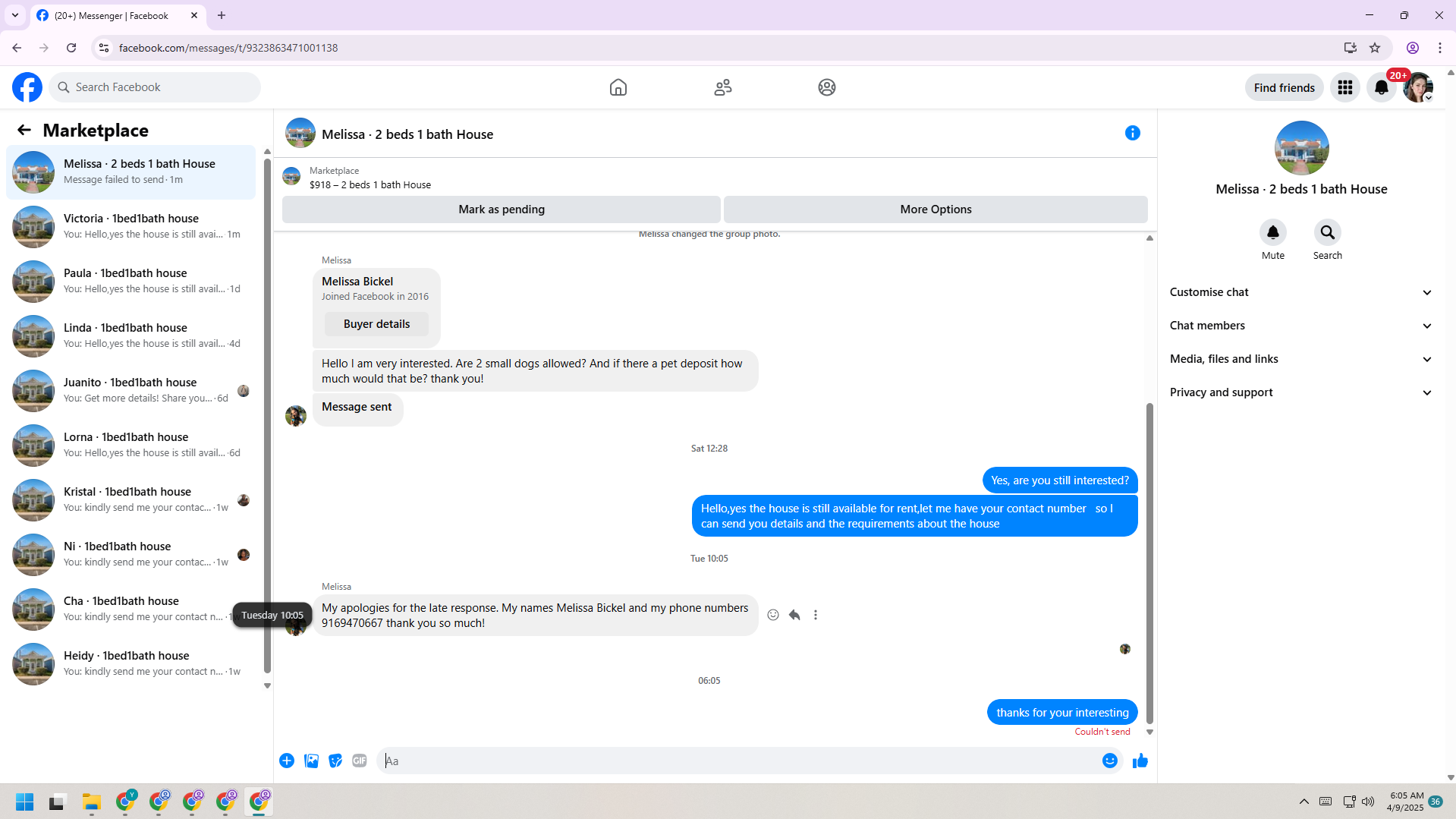Viewport: 1456px width, 819px height.
Task: Open the Groups icon in top navigation
Action: pyautogui.click(x=827, y=87)
